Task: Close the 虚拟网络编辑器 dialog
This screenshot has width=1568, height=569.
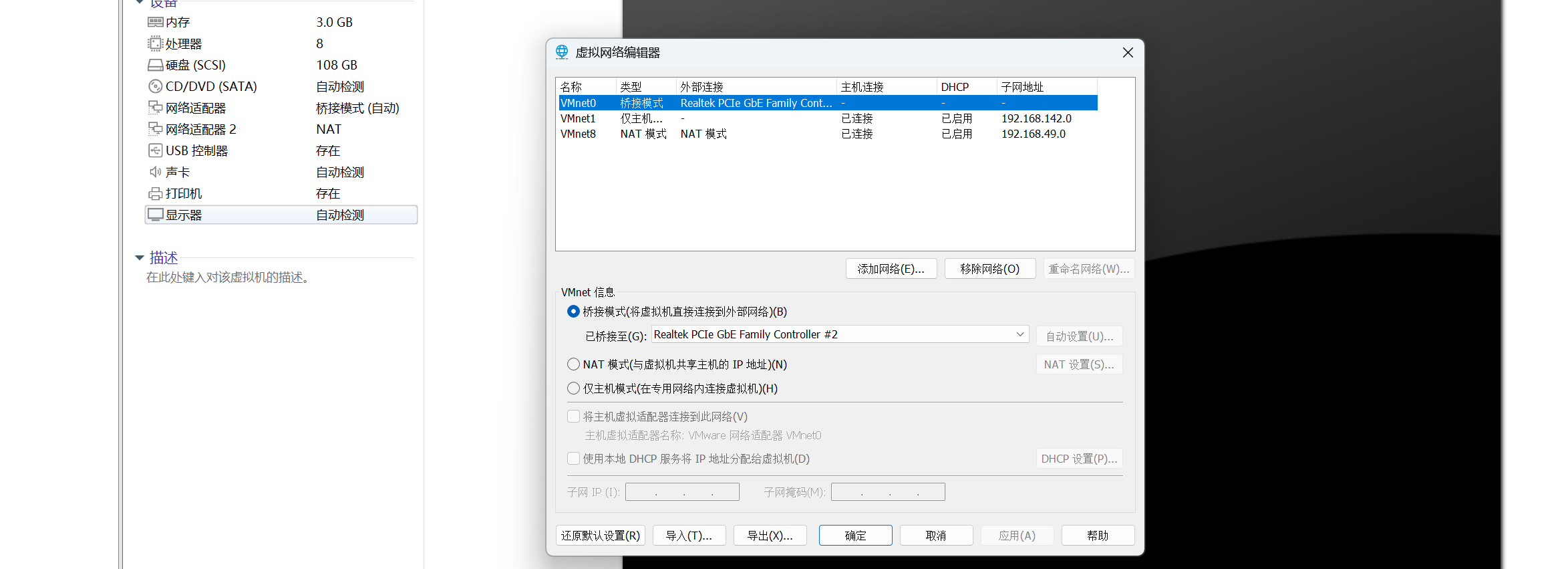Action: [x=1128, y=52]
